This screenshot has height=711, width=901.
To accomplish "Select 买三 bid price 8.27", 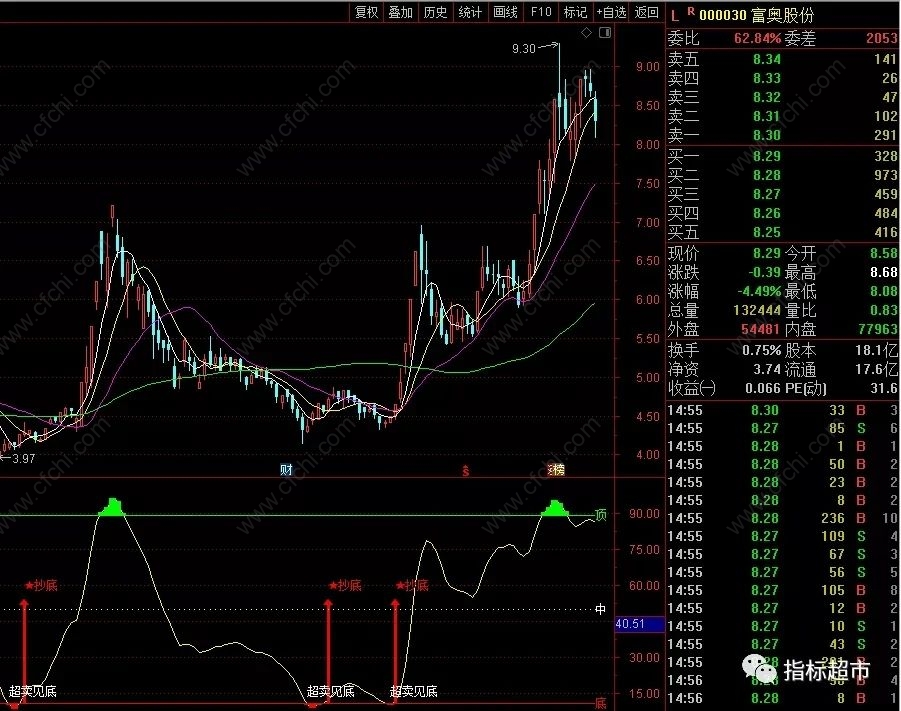I will [x=767, y=194].
